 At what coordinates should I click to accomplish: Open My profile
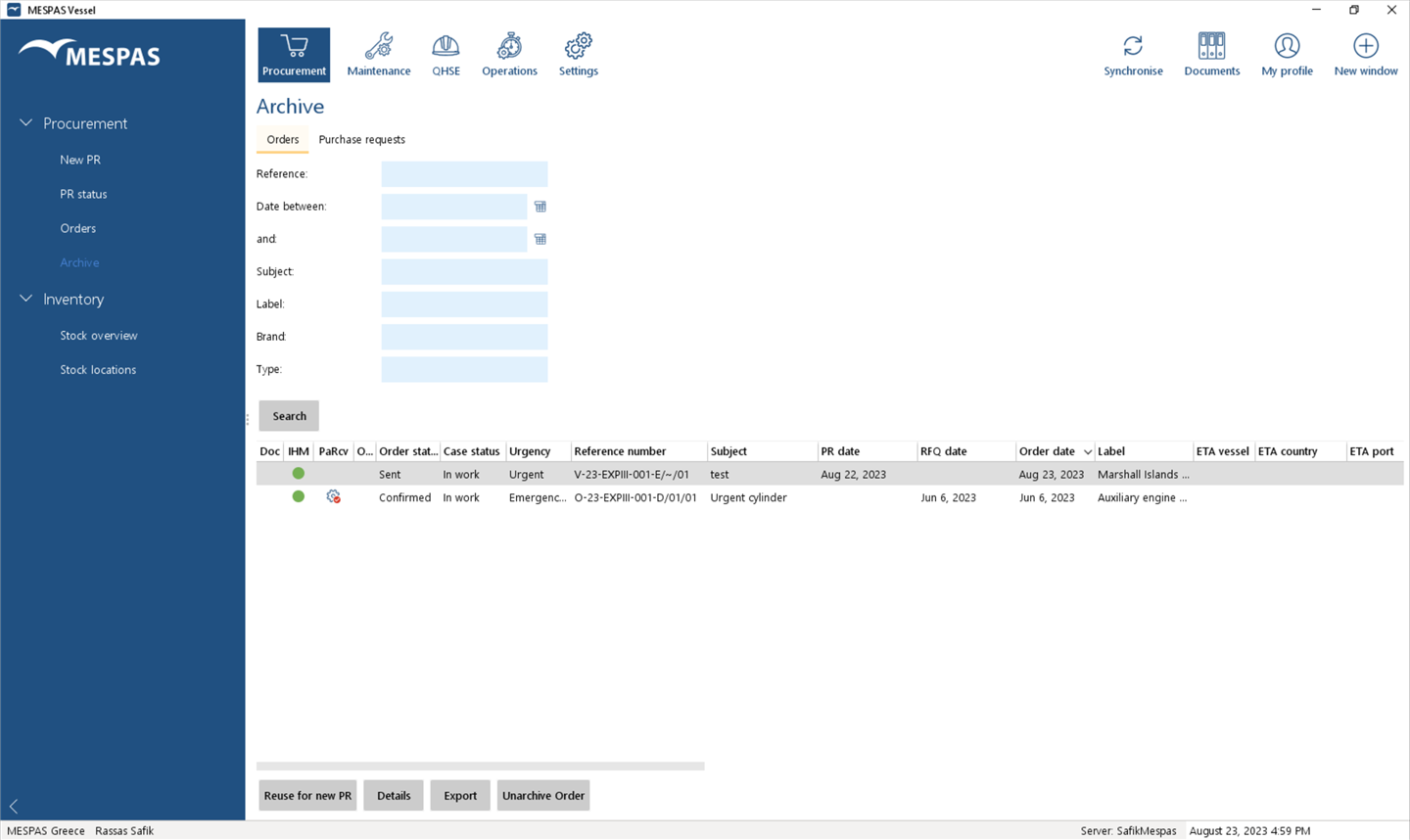[x=1287, y=55]
